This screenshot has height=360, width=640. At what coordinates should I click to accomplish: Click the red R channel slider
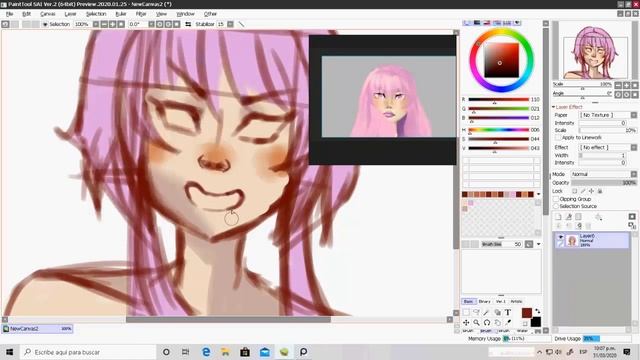pyautogui.click(x=498, y=100)
